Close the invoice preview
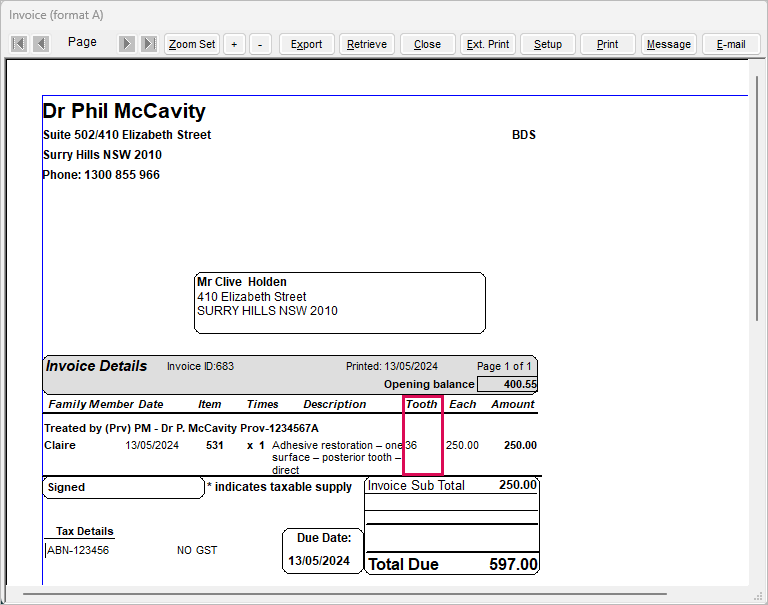768x605 pixels. 428,44
